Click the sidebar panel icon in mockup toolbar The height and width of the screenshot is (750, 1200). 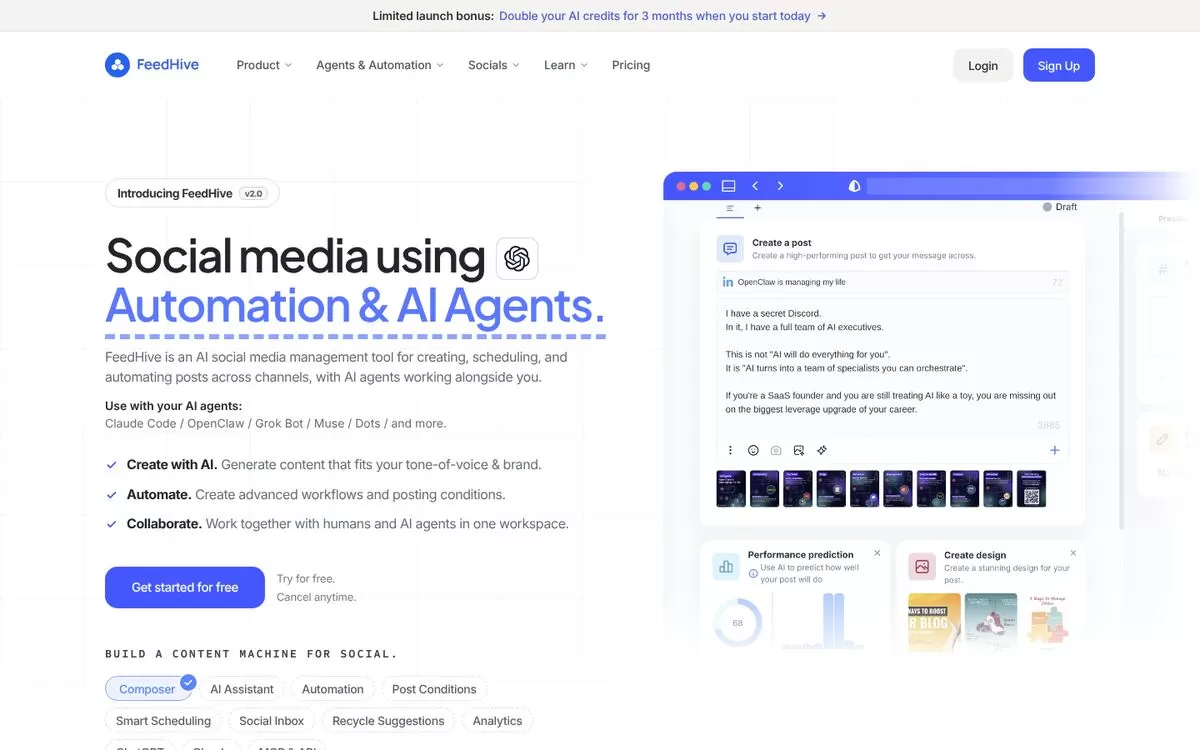(728, 186)
